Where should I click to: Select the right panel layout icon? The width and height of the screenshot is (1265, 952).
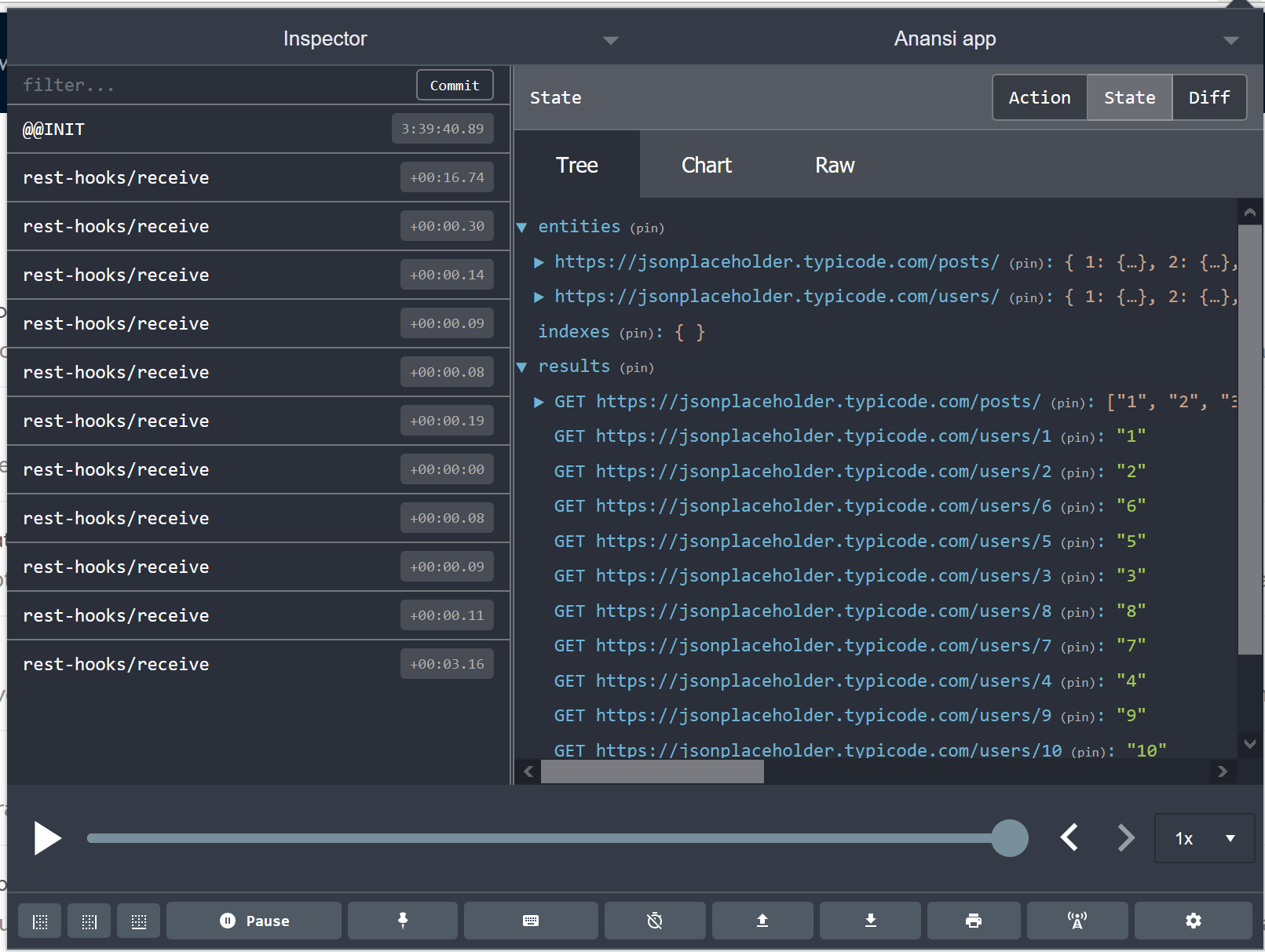click(89, 921)
